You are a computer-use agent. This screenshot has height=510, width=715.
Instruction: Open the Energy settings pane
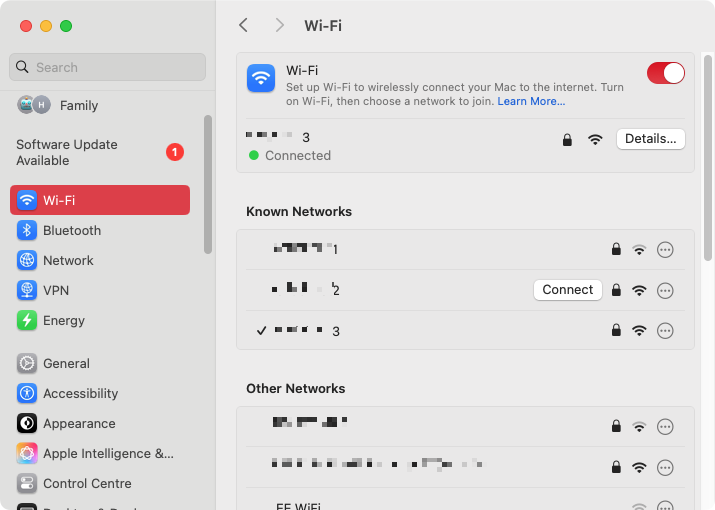point(100,321)
